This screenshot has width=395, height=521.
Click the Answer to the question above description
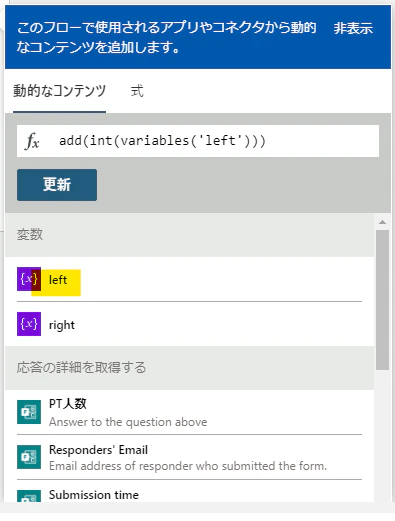(x=128, y=422)
